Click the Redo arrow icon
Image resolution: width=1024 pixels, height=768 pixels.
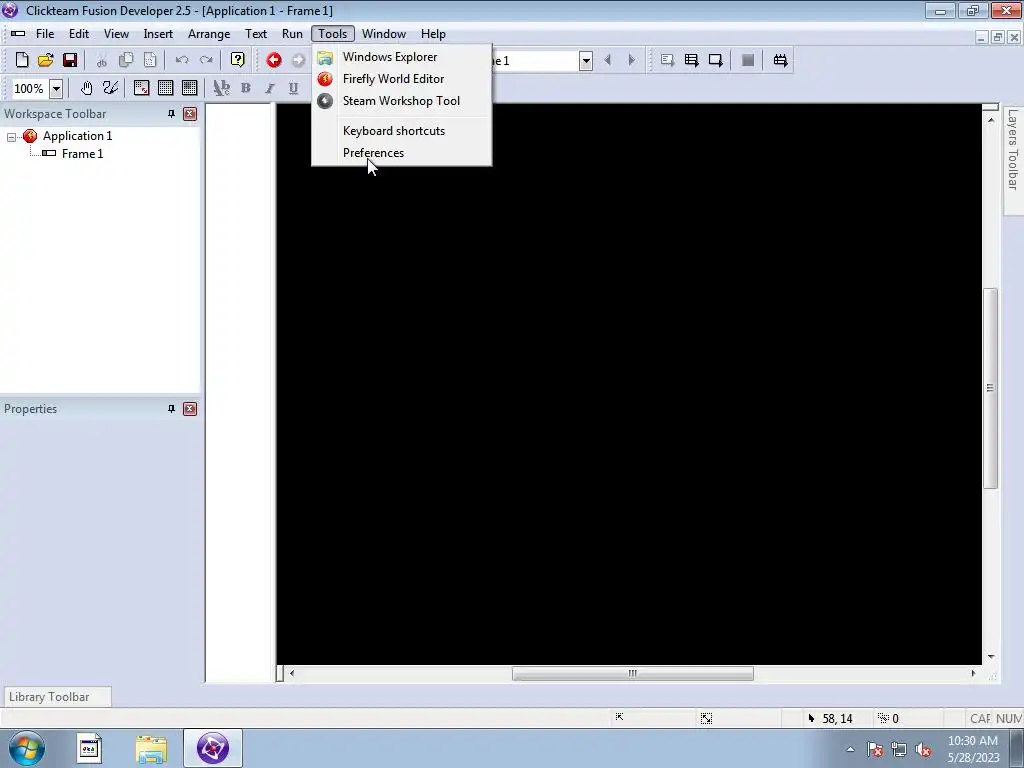click(x=206, y=60)
